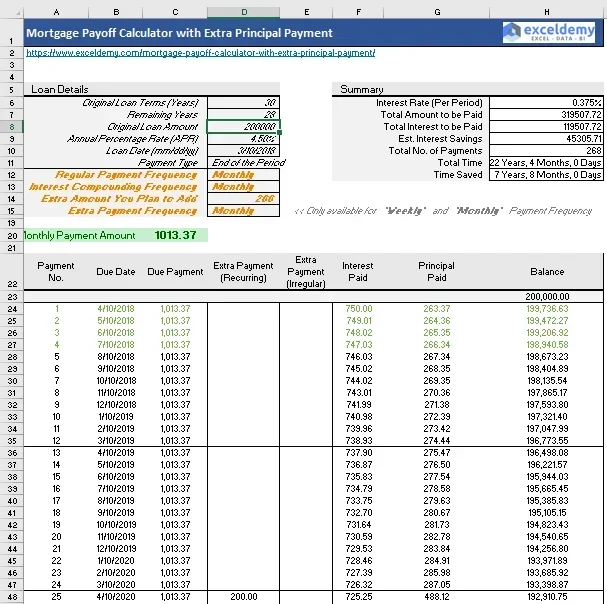This screenshot has width=607, height=604.
Task: Select recurring extra payment 200.00 cell
Action: point(243,597)
